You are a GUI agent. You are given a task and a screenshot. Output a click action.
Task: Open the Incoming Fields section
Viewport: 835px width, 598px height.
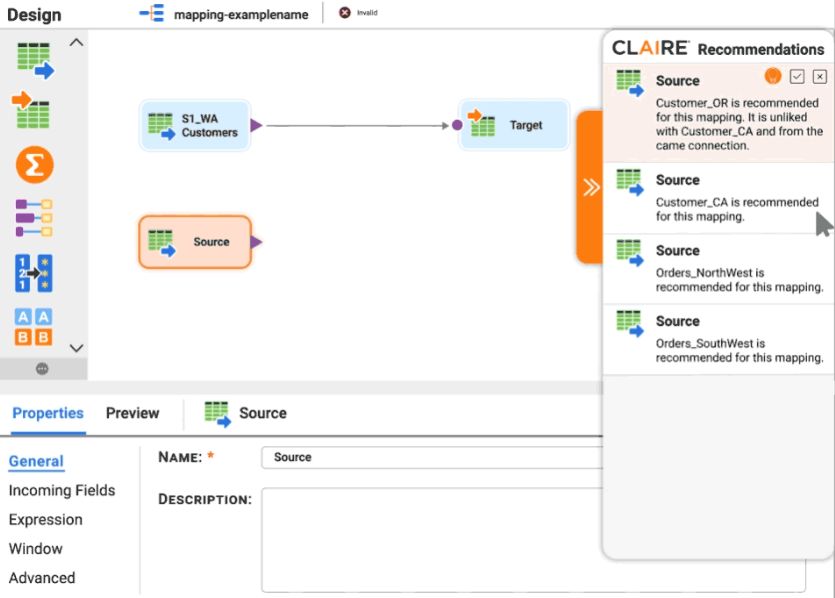click(62, 490)
